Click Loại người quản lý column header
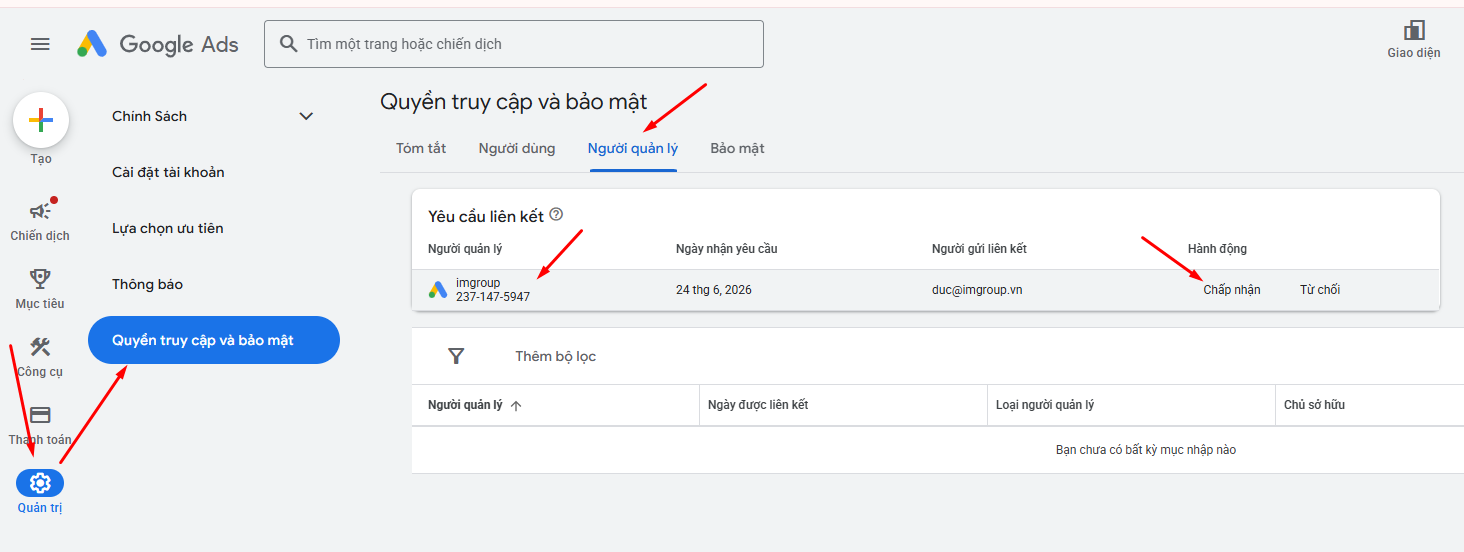 [1045, 405]
